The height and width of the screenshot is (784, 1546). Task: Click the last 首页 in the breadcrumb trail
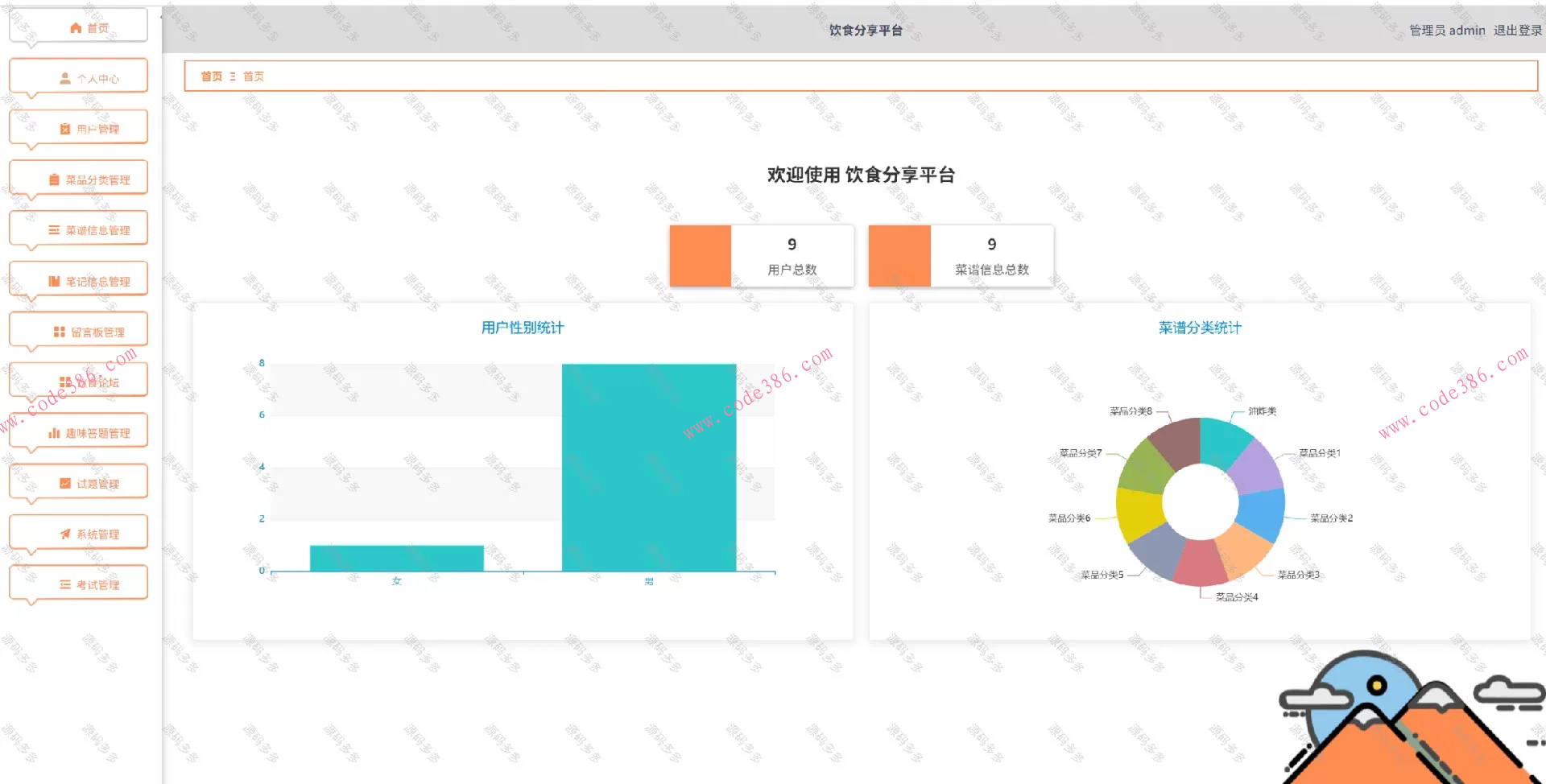click(x=254, y=76)
